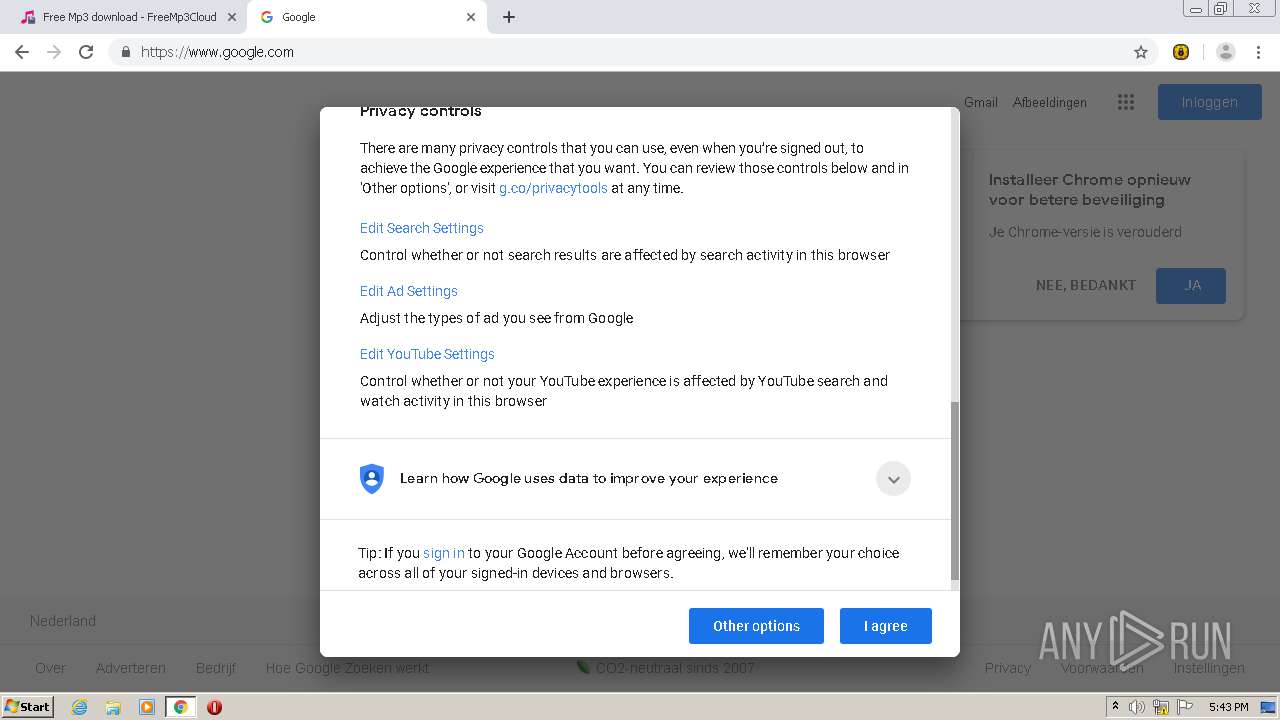Click the 5:43 PM system clock
The width and height of the screenshot is (1280, 720).
point(1228,707)
